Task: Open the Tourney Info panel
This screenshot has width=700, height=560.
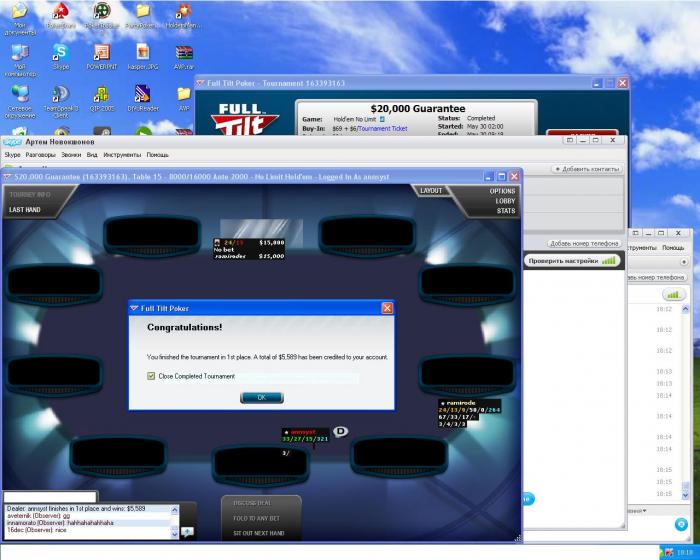Action: tap(30, 195)
